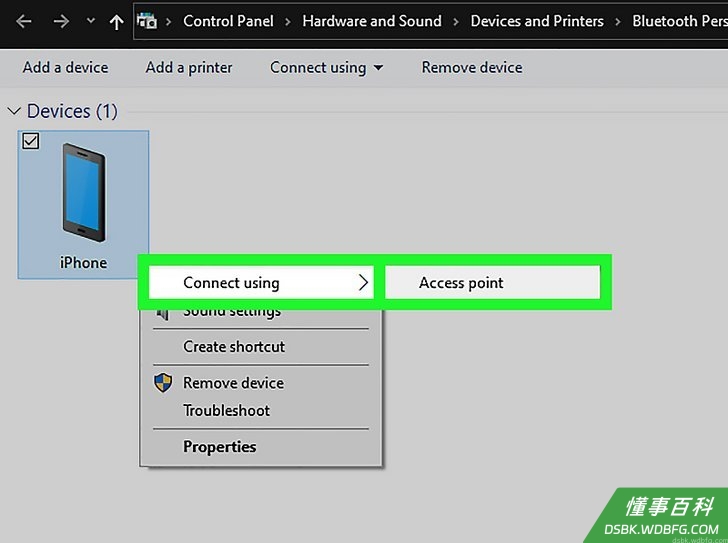This screenshot has height=543, width=728.
Task: Click the shield icon beside Remove device
Action: (163, 383)
